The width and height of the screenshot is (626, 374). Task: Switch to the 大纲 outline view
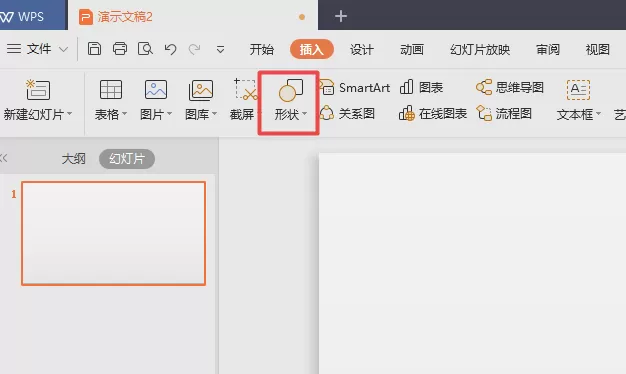coord(73,159)
